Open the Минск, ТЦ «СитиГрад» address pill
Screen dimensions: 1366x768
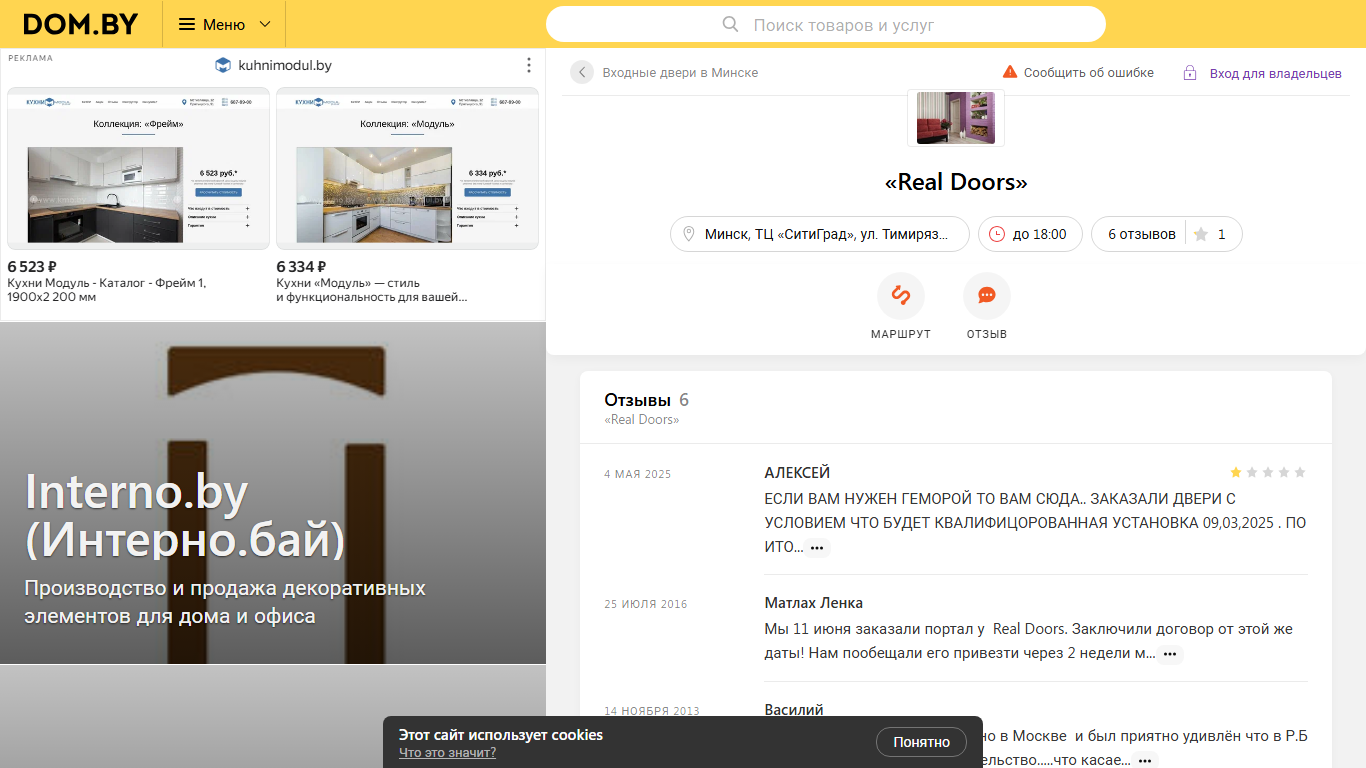coord(820,234)
